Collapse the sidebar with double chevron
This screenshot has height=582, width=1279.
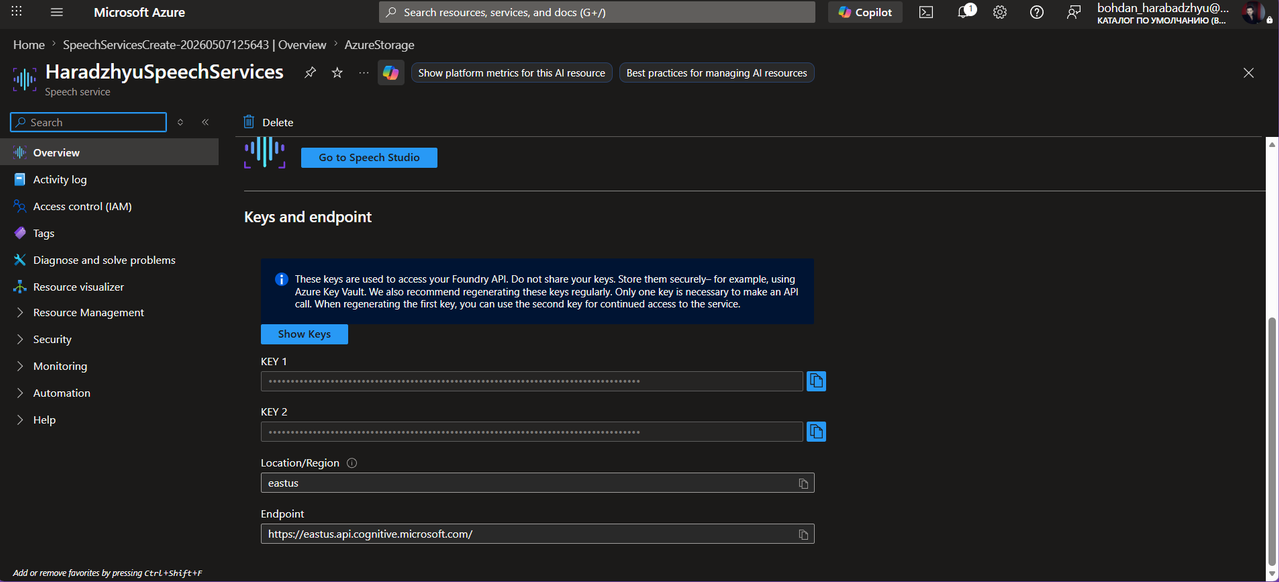tap(205, 122)
